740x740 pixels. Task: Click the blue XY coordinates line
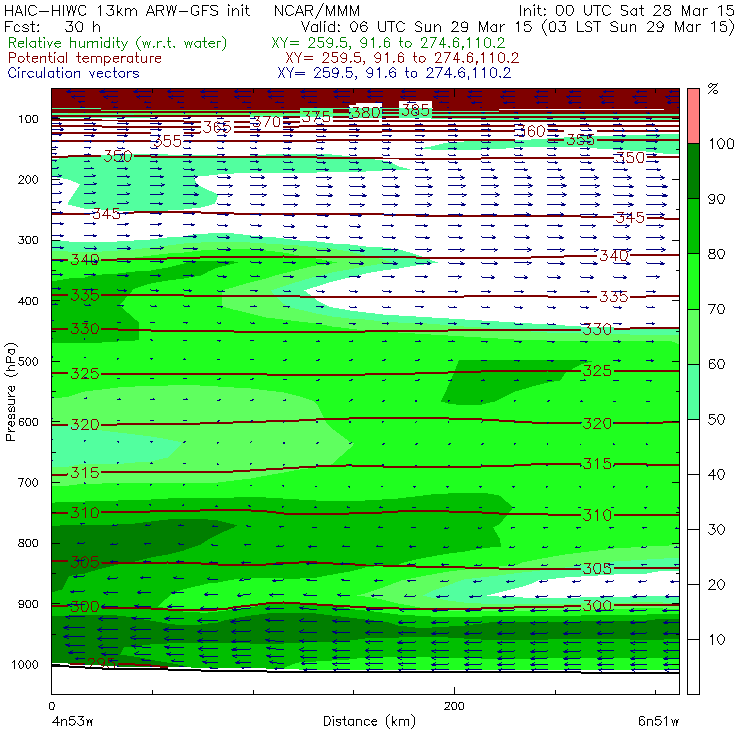pyautogui.click(x=394, y=73)
